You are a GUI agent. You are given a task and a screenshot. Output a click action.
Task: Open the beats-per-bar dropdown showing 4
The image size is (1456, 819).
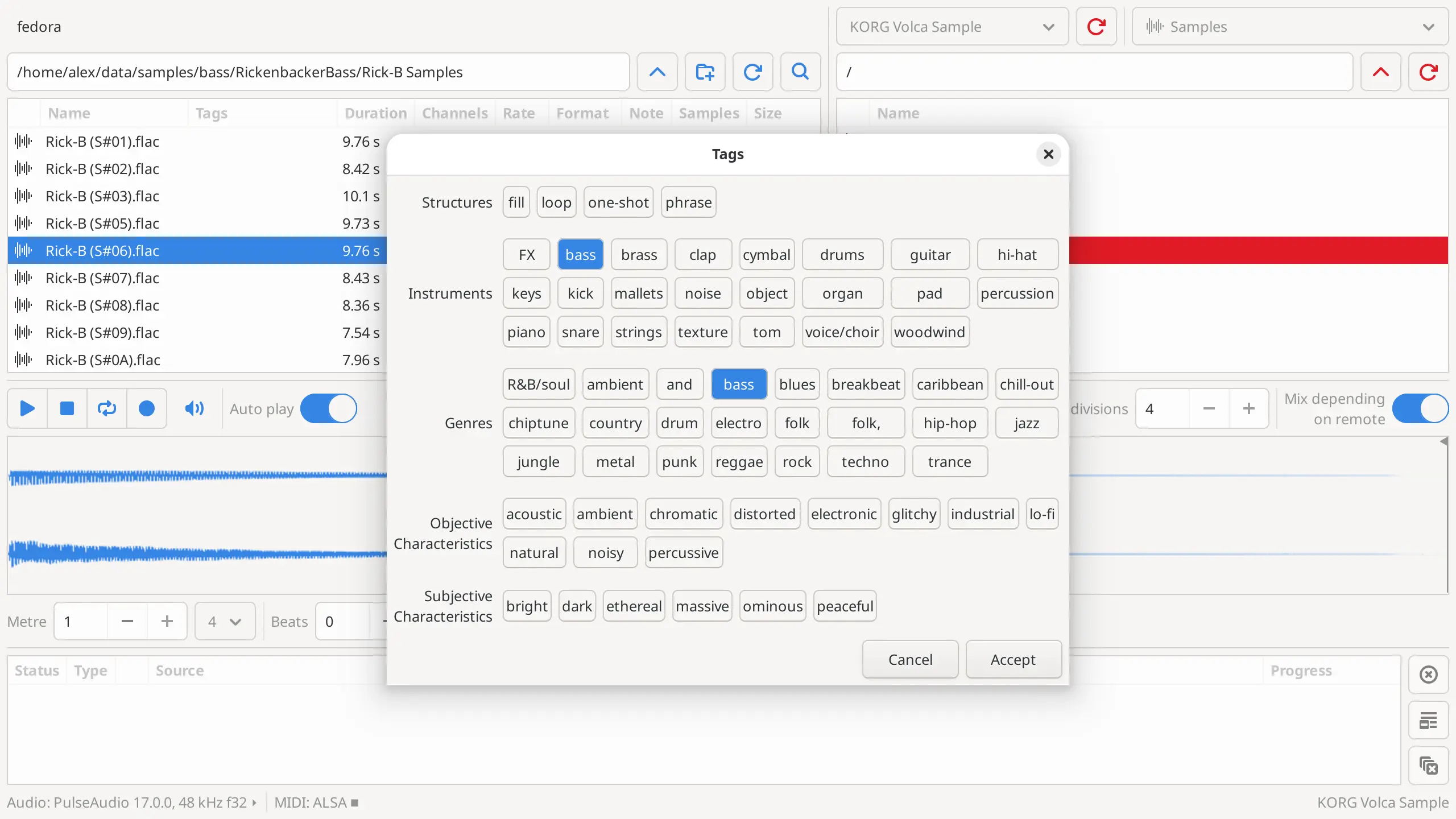[x=225, y=621]
